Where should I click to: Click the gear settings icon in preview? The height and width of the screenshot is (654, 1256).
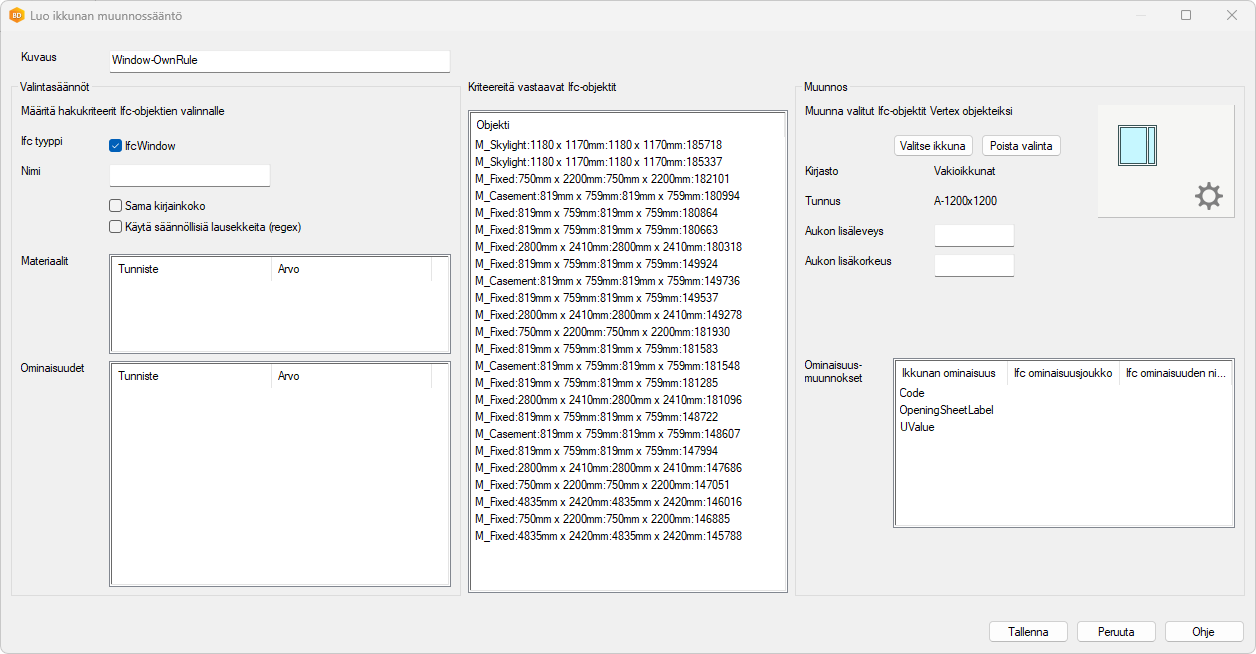coord(1209,197)
